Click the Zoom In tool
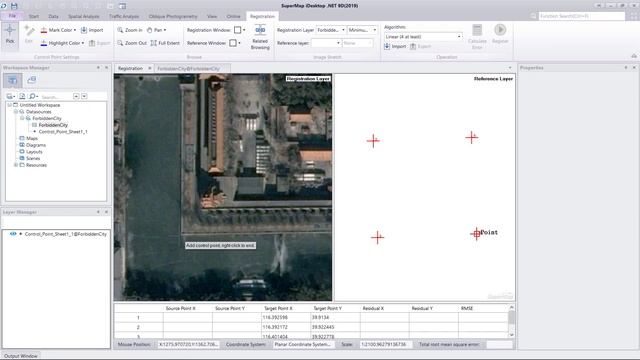The image size is (640, 360). pos(130,30)
